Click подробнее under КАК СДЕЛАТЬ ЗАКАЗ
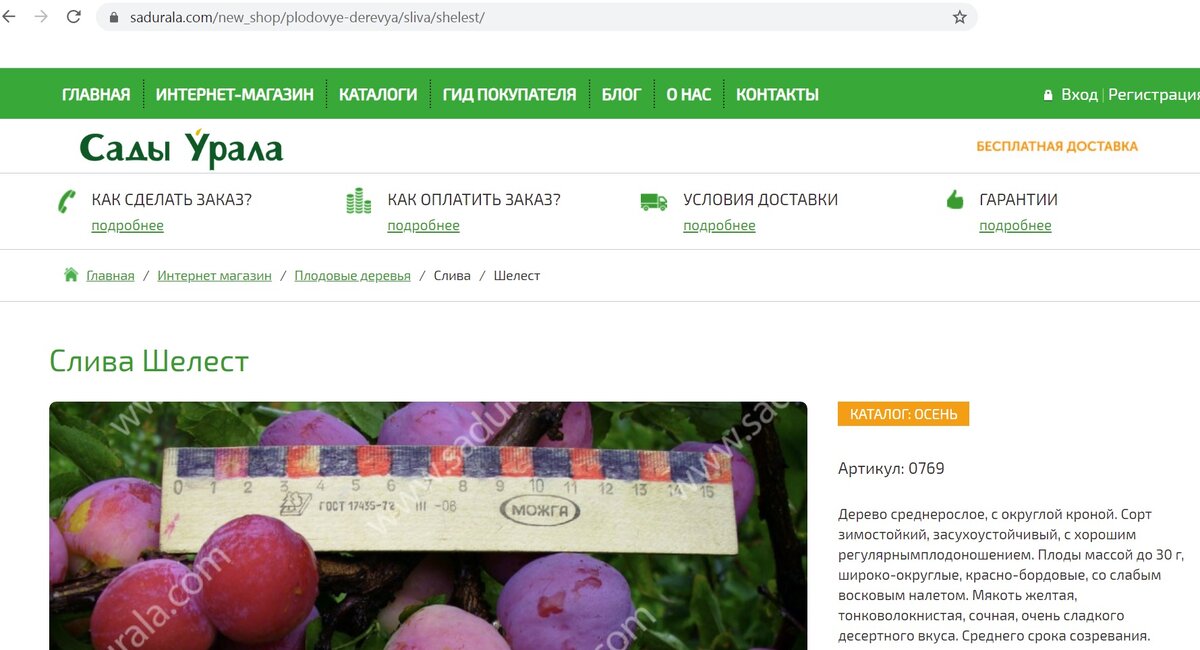Image resolution: width=1200 pixels, height=650 pixels. [127, 226]
